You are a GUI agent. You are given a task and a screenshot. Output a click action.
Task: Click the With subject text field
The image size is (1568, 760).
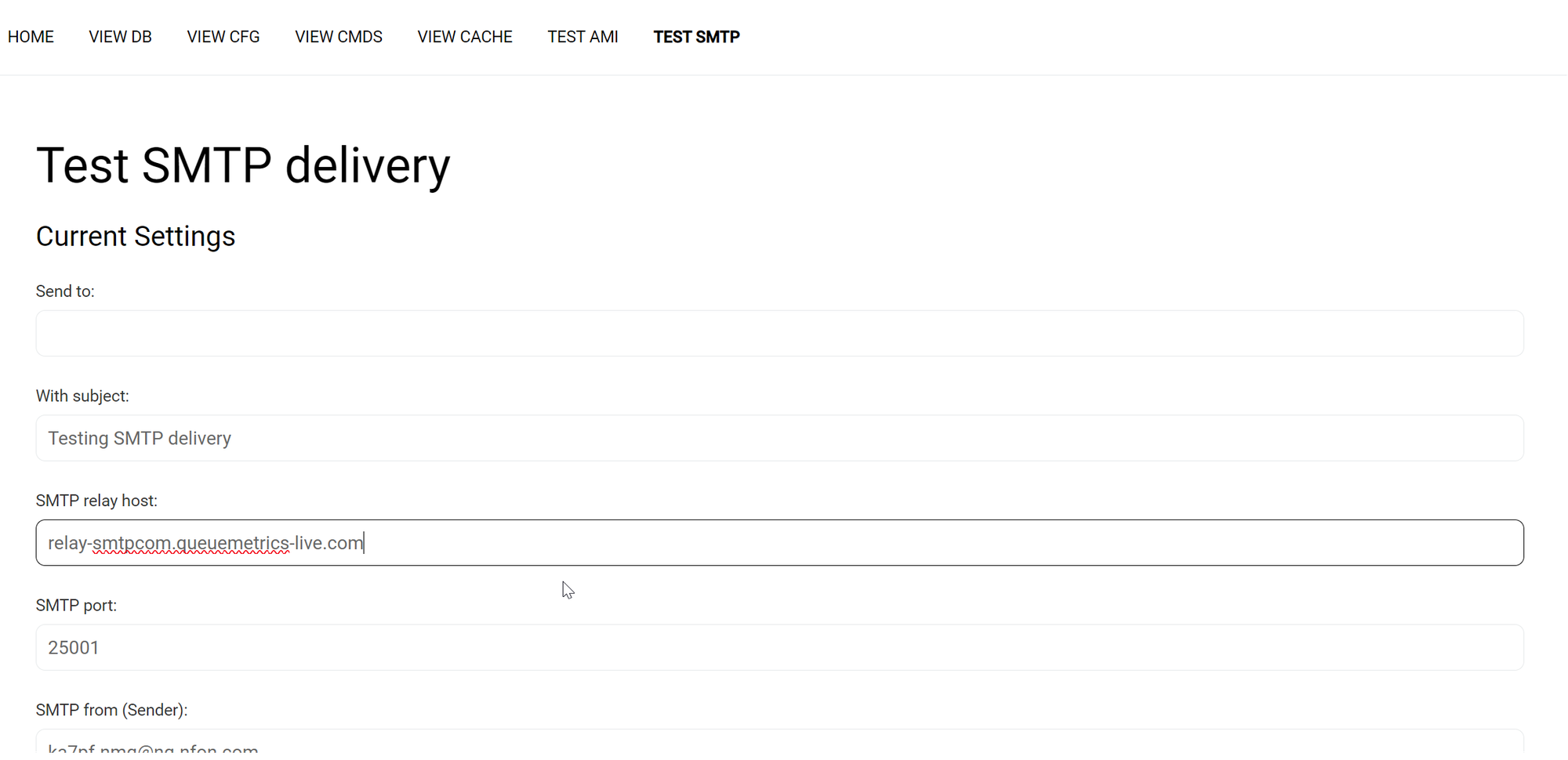(779, 438)
